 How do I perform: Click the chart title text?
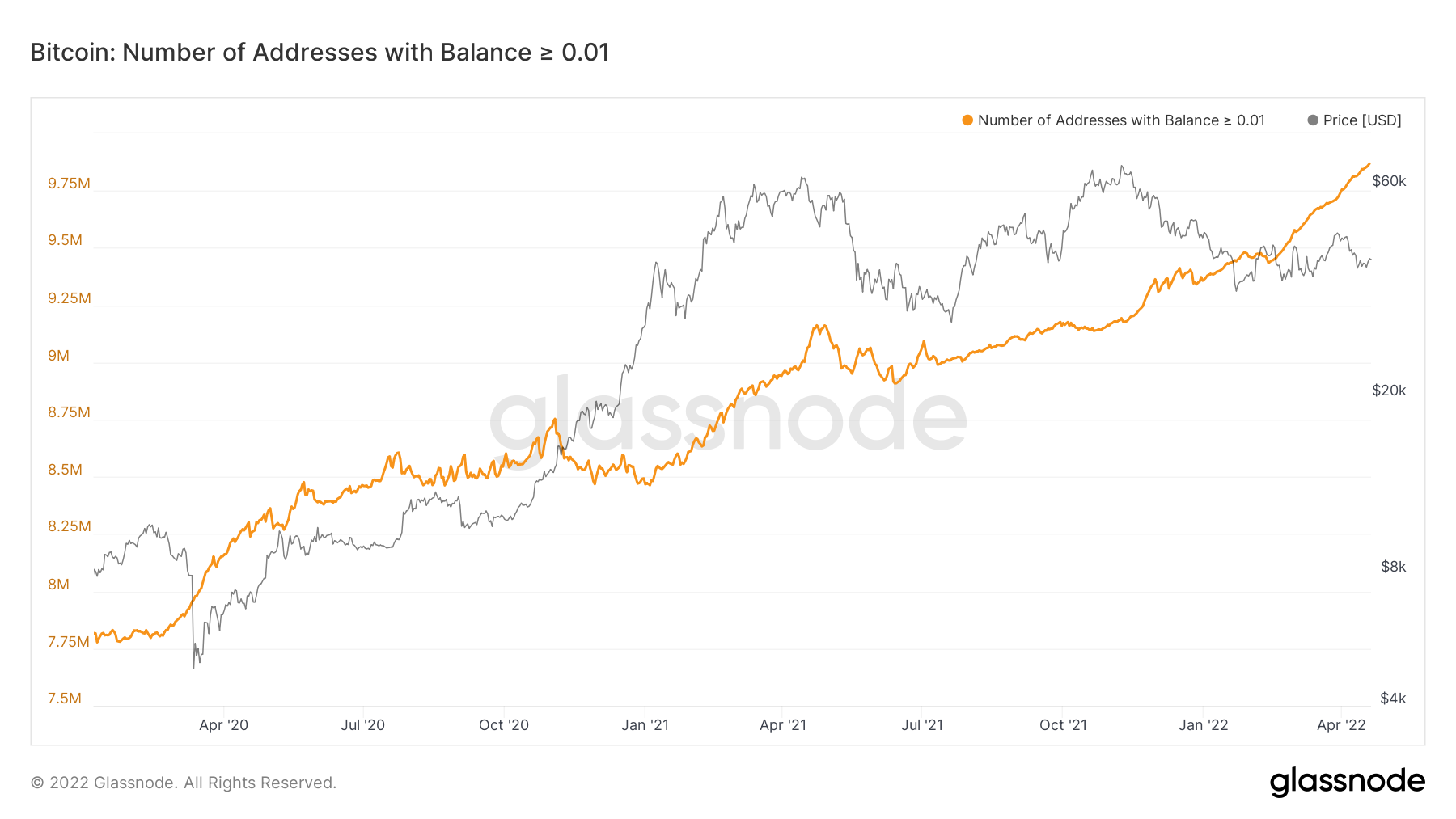(320, 53)
